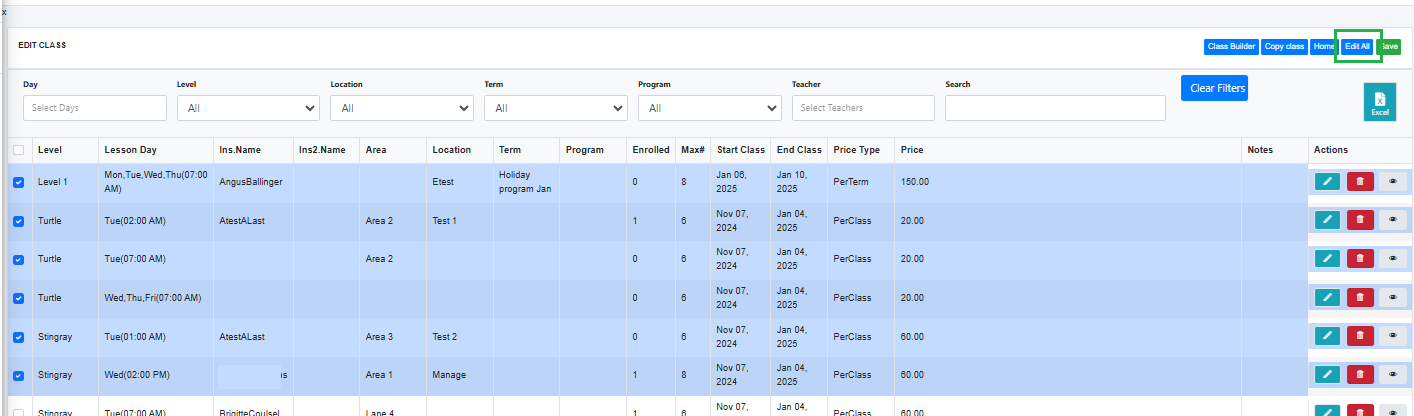
Task: Delete the Turtle Wed,Thu,Fri class
Action: (x=1360, y=297)
